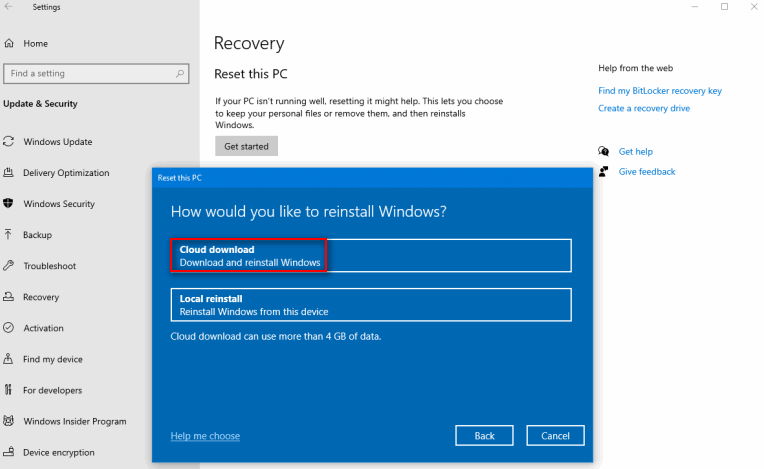Choose Local reinstall option
This screenshot has height=469, width=764.
(x=371, y=305)
